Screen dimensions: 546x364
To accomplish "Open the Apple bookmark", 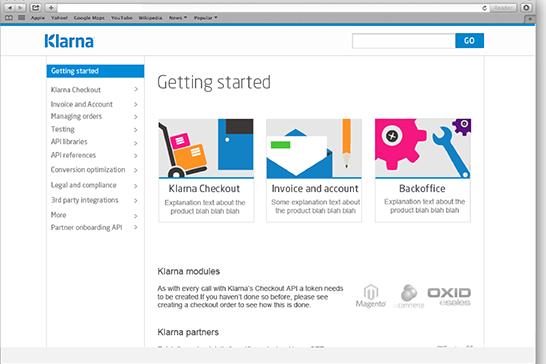I will coord(38,18).
